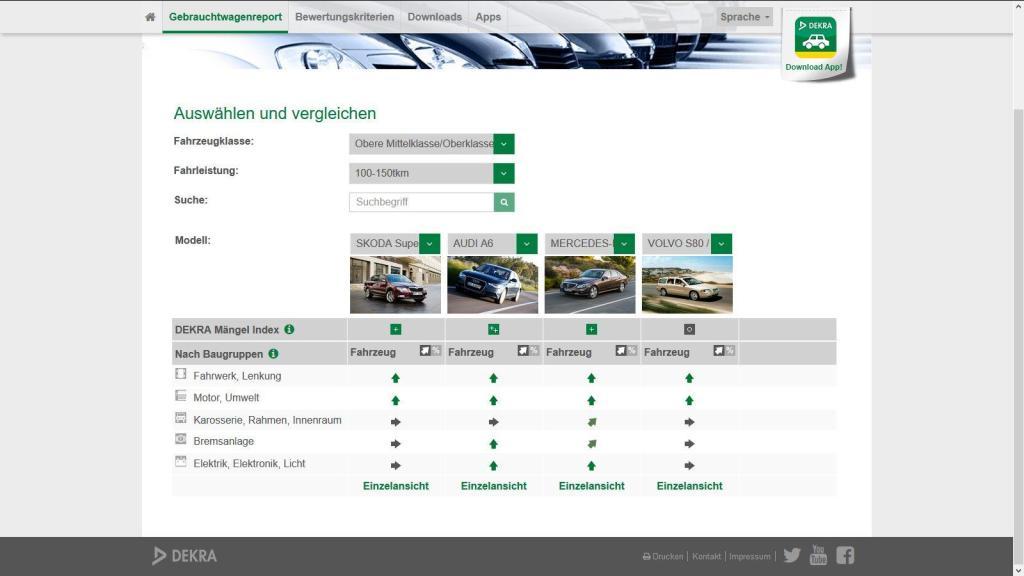The width and height of the screenshot is (1024, 576).
Task: Click the Bremsanlage category icon
Action: (x=181, y=440)
